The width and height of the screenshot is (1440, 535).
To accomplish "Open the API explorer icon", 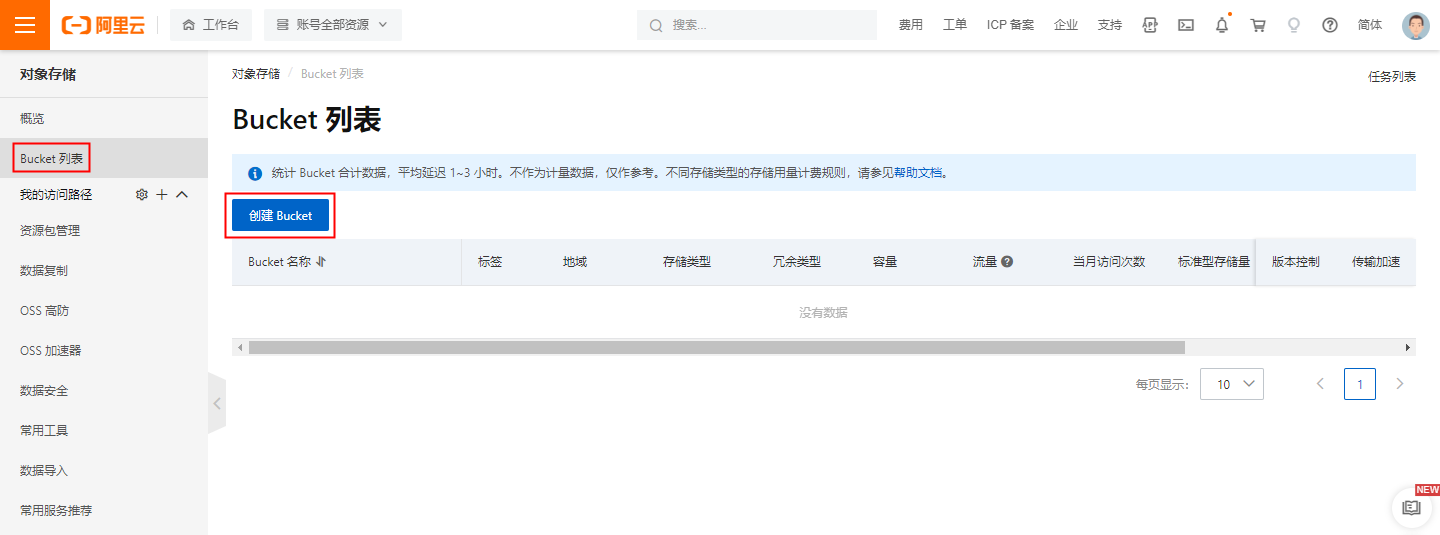I will [x=1150, y=25].
